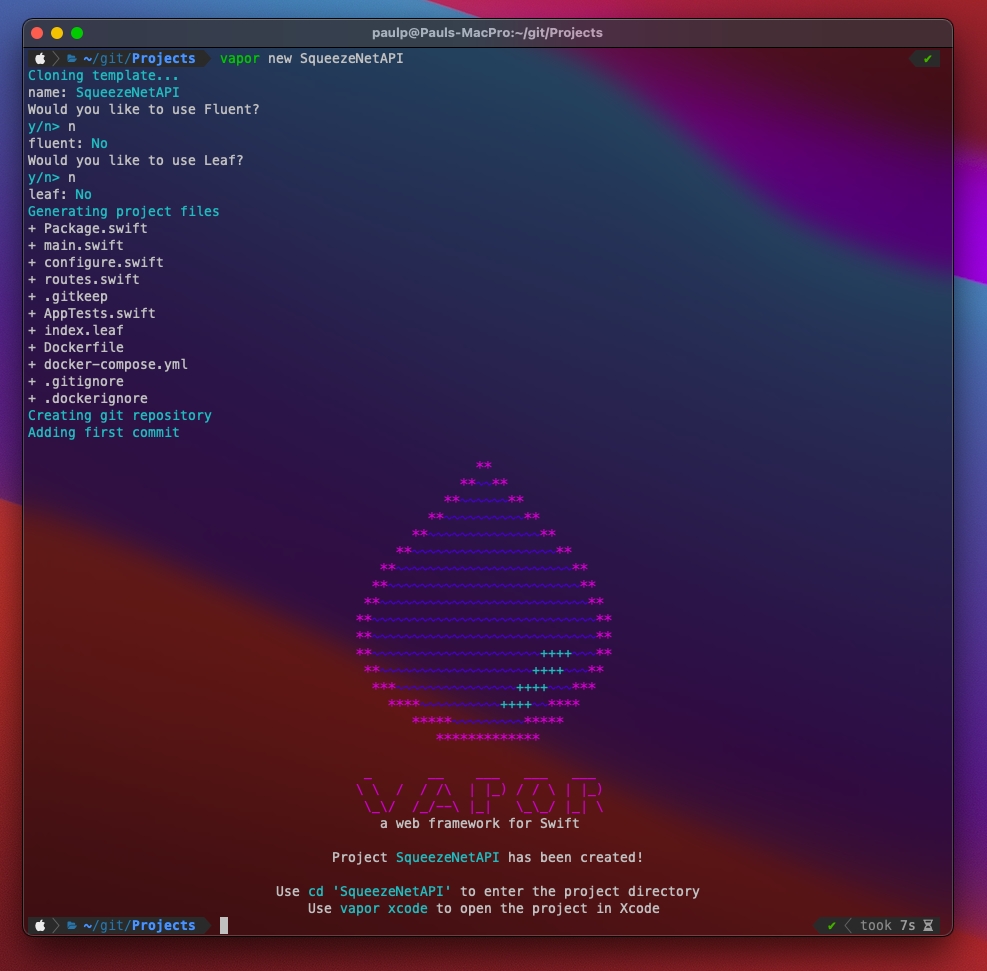
Task: Close the terminal window with the red button
Action: tap(37, 33)
